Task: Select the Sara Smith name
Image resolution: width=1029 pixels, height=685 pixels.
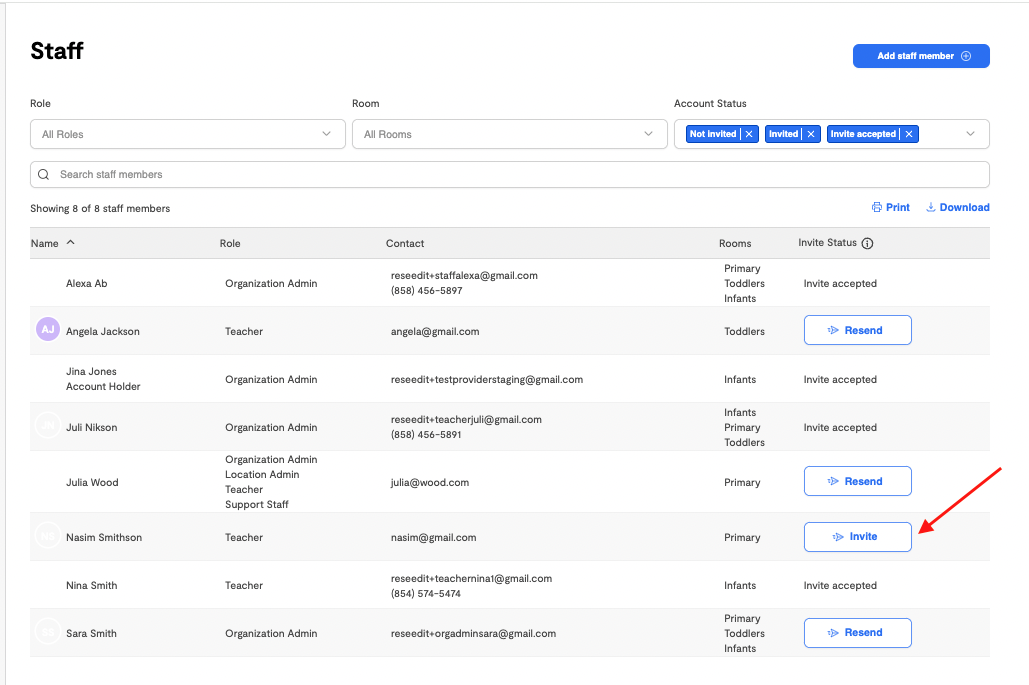Action: click(91, 633)
